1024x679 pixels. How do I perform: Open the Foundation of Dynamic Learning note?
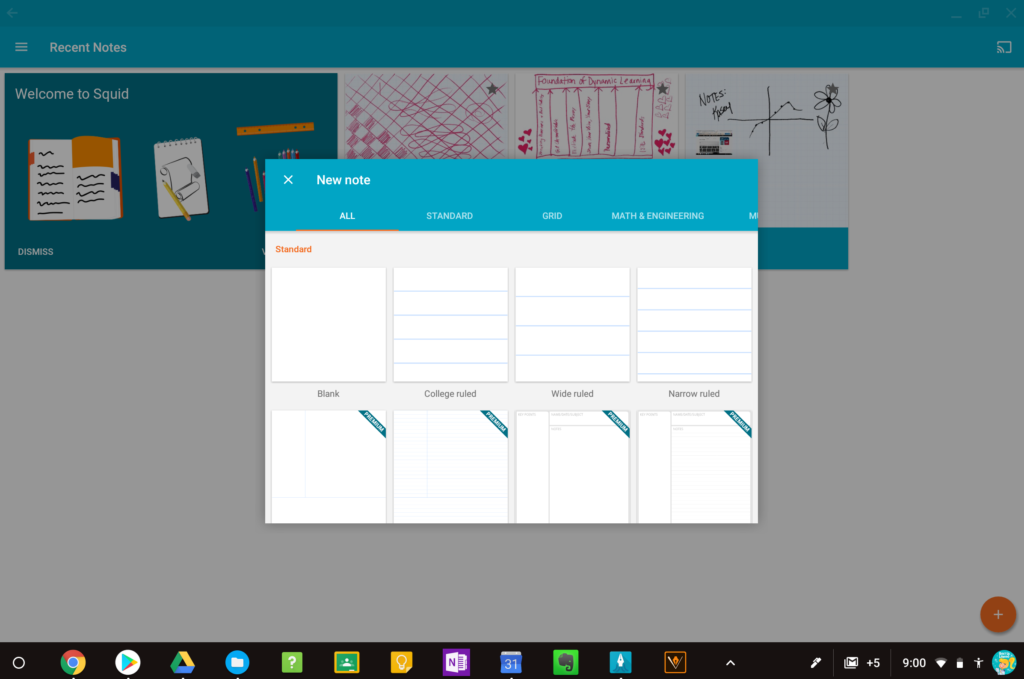coord(596,116)
